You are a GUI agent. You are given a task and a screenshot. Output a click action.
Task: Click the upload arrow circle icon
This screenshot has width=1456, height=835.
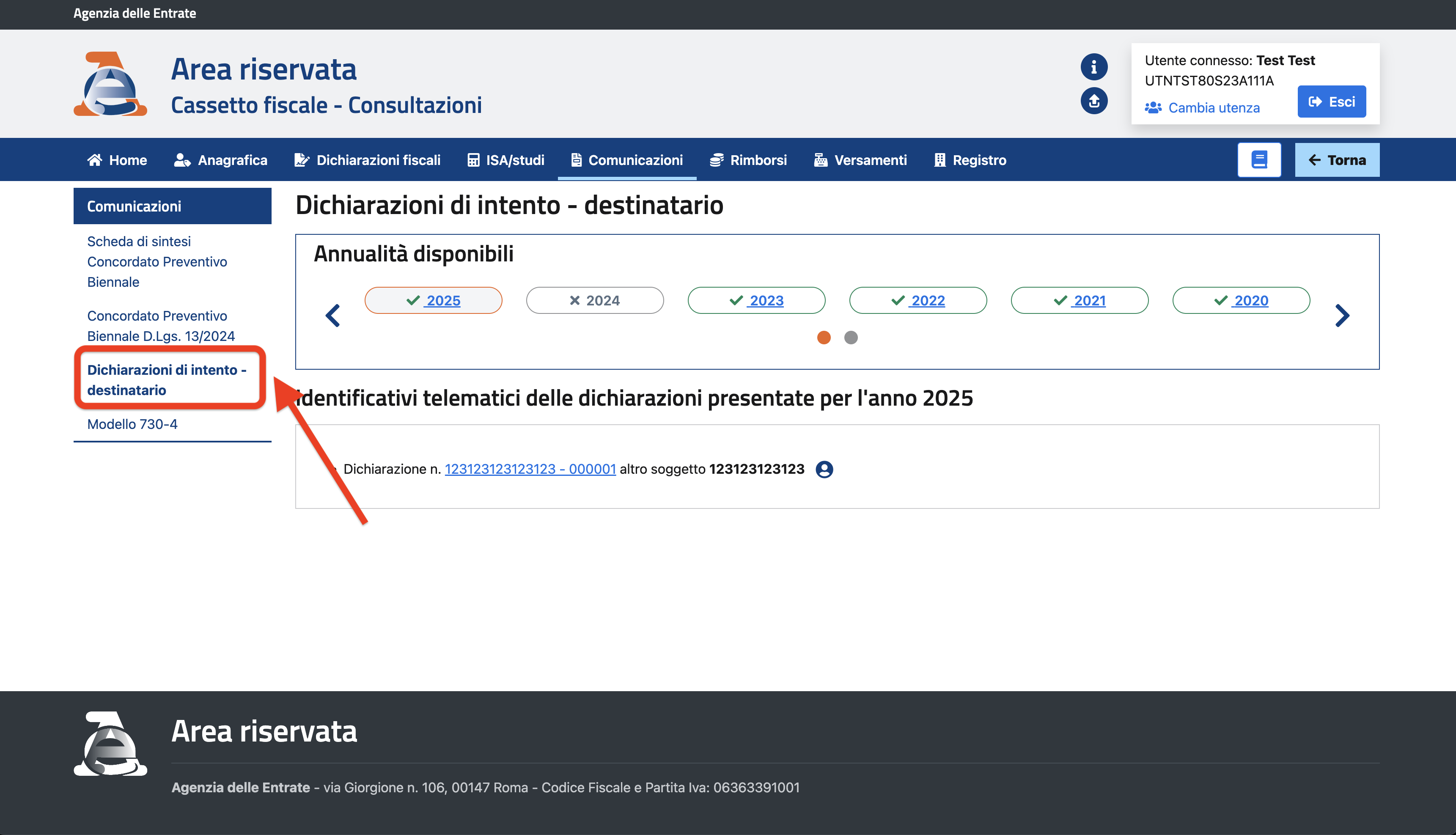point(1093,102)
